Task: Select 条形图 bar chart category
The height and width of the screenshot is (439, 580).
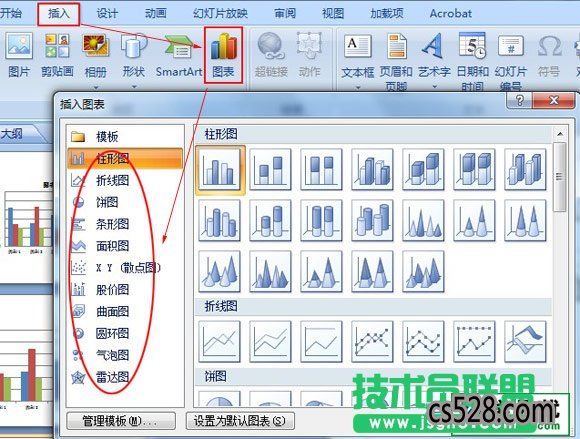Action: tap(125, 224)
